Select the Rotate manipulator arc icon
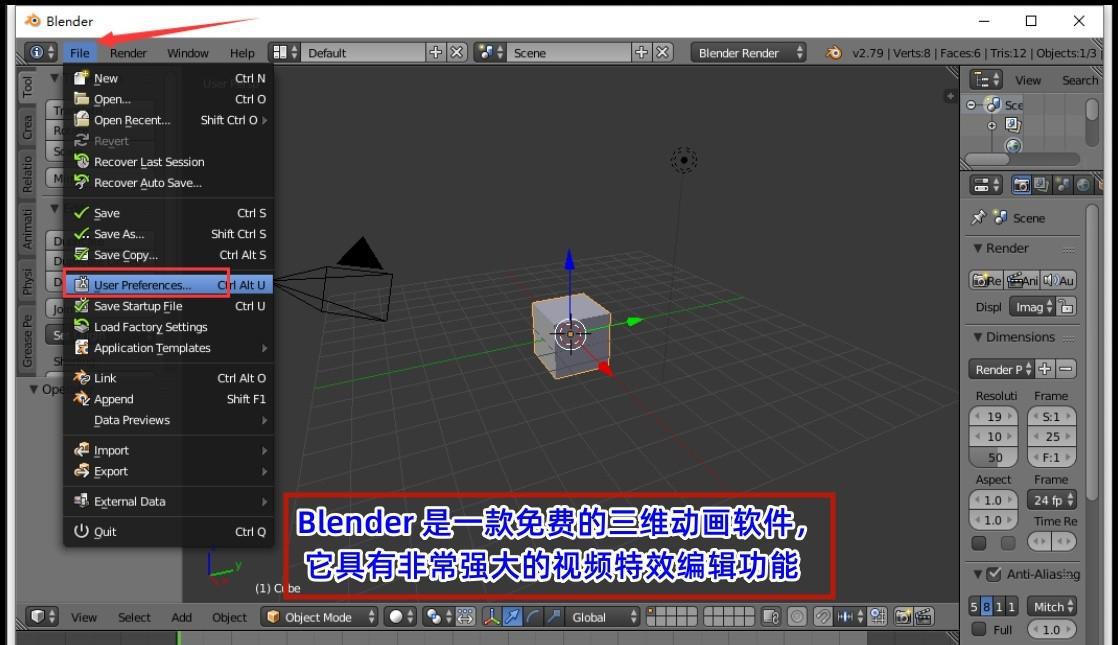The height and width of the screenshot is (645, 1118). tap(533, 617)
